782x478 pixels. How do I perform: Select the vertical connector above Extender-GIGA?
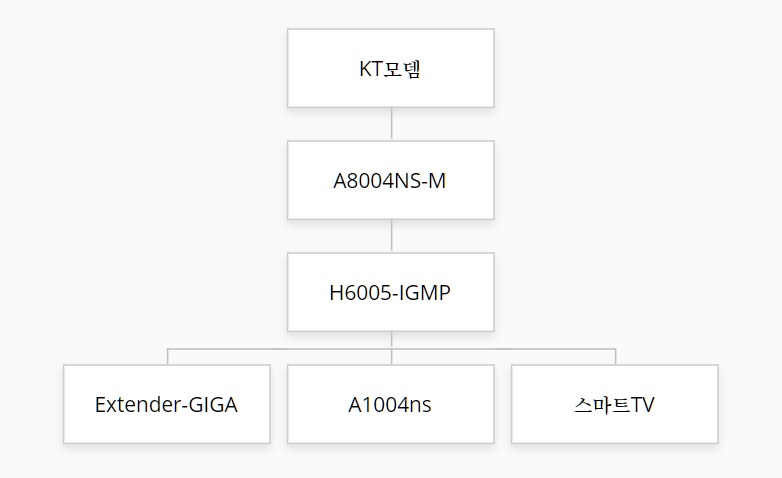[168, 357]
